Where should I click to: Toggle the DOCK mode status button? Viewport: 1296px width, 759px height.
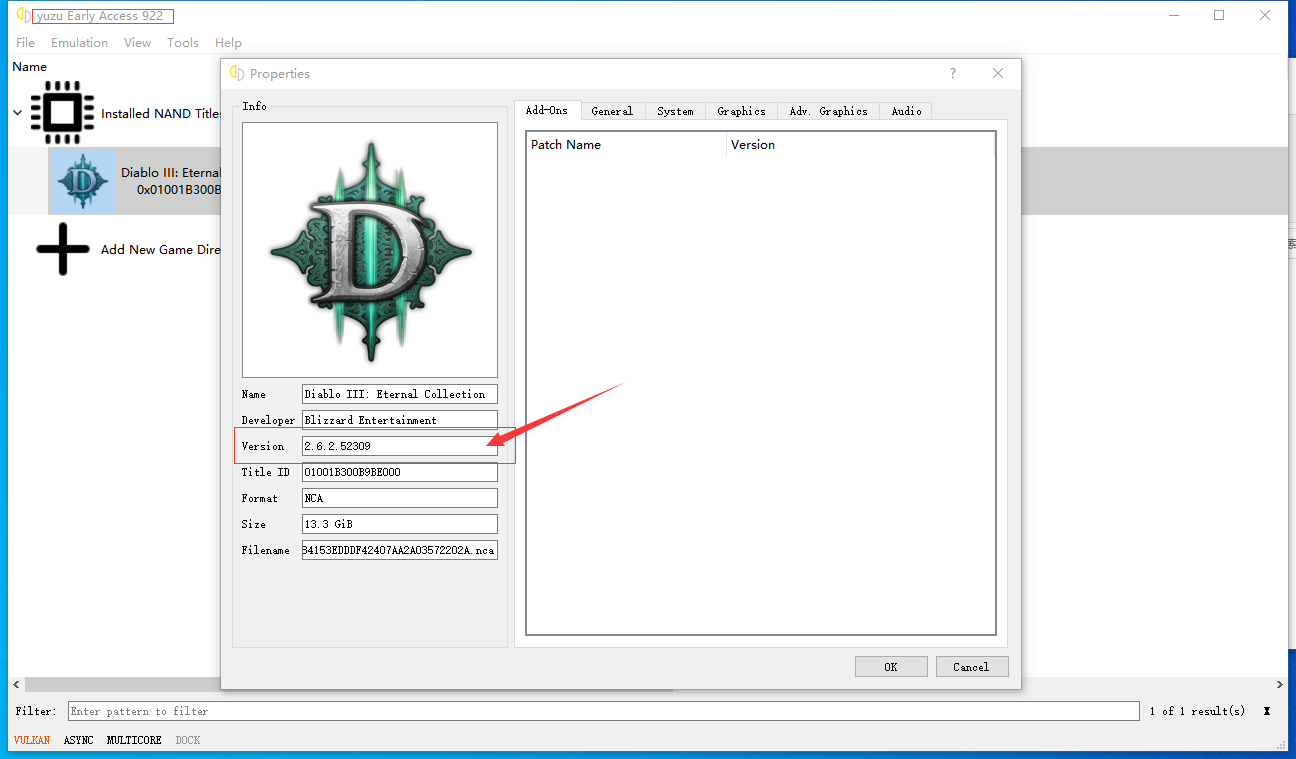coord(188,740)
